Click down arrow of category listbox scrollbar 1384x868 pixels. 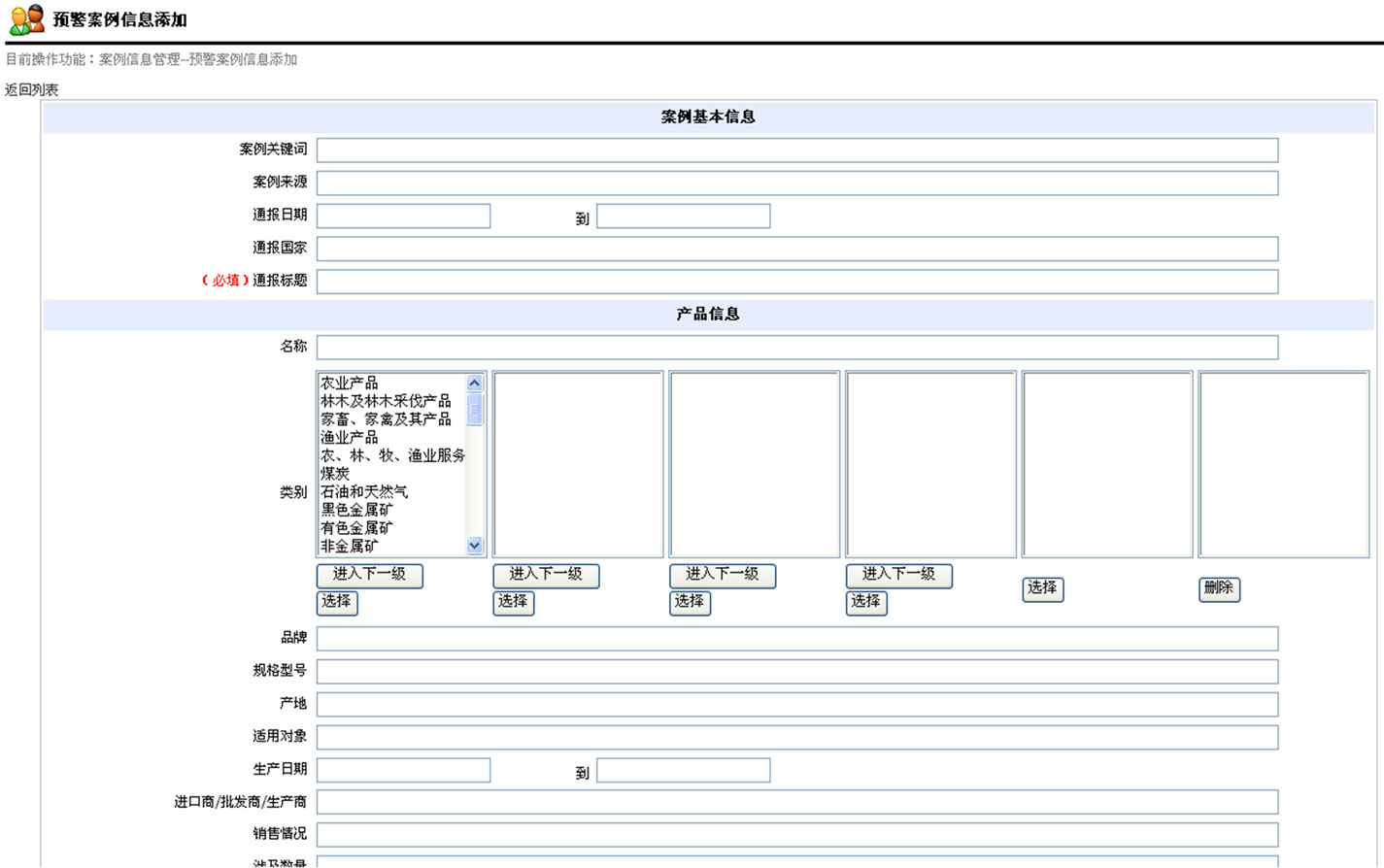(x=475, y=546)
